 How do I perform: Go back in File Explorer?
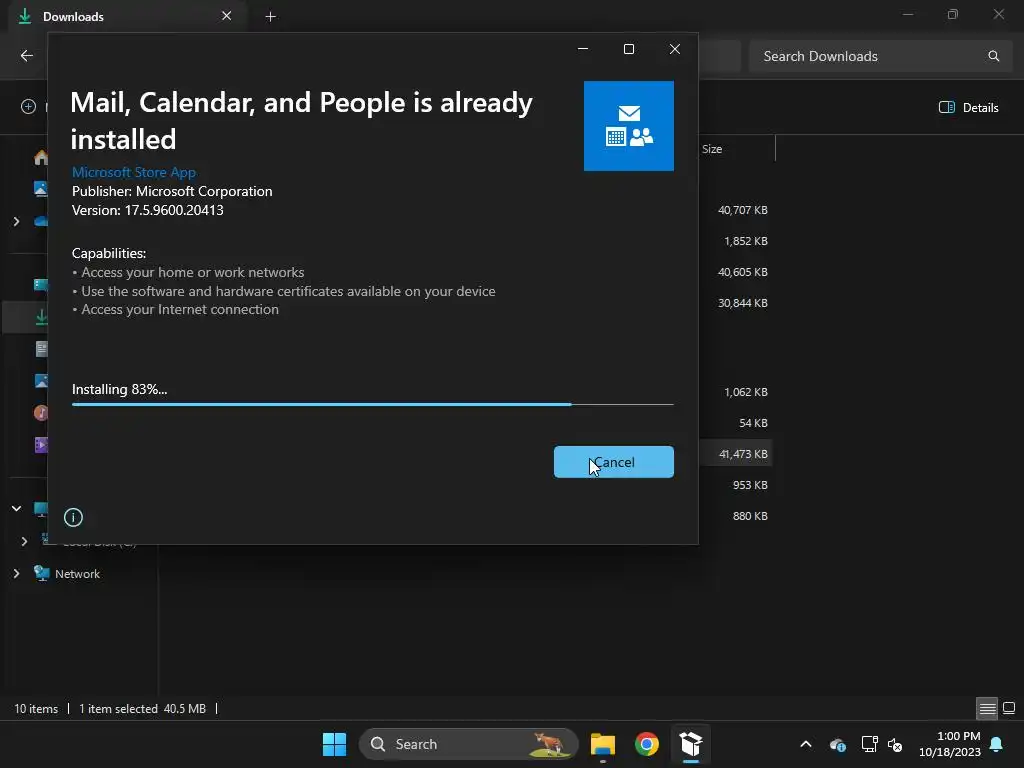pyautogui.click(x=27, y=56)
